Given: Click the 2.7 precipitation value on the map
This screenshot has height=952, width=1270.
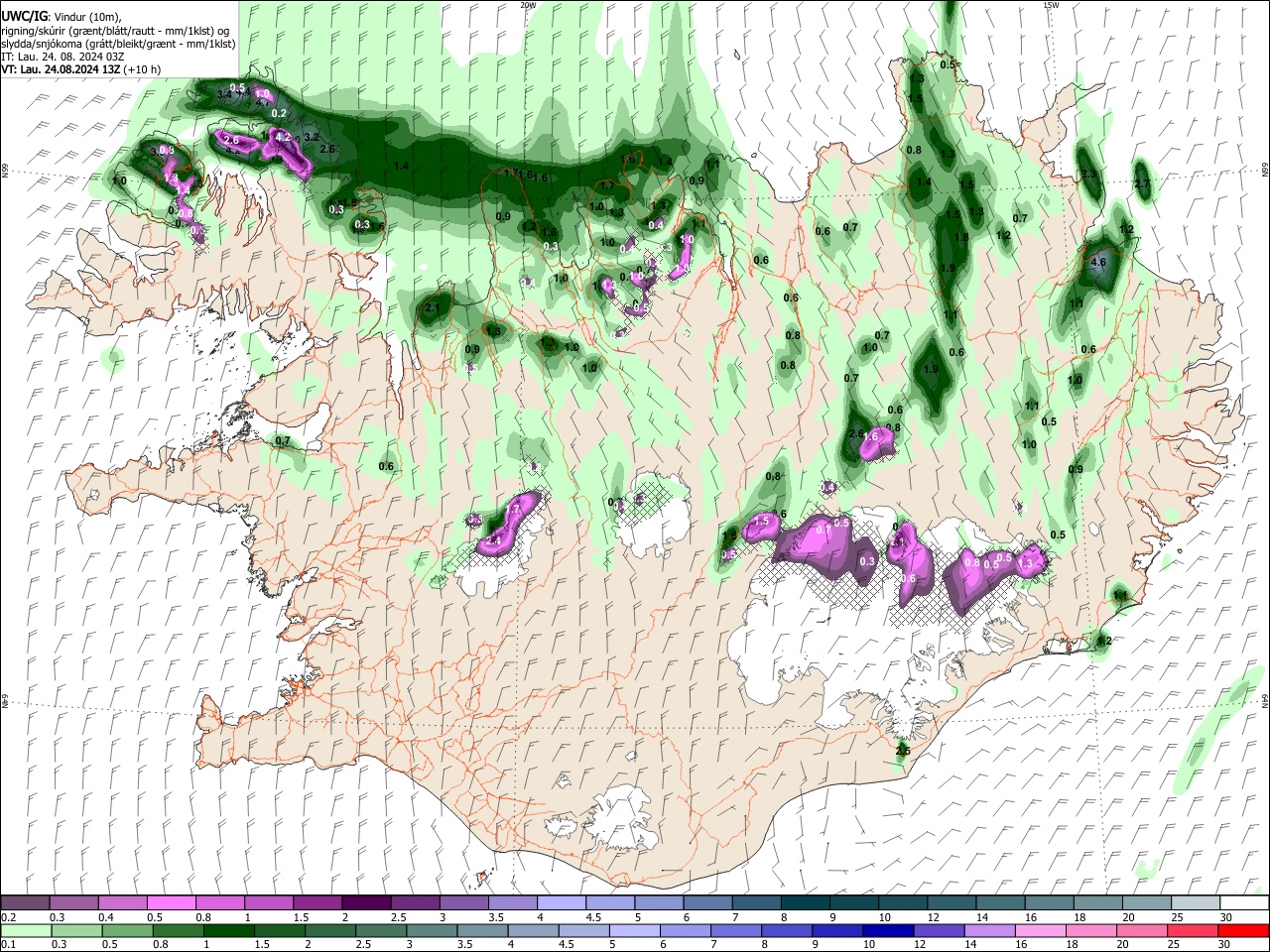Looking at the screenshot, I should click(1142, 183).
